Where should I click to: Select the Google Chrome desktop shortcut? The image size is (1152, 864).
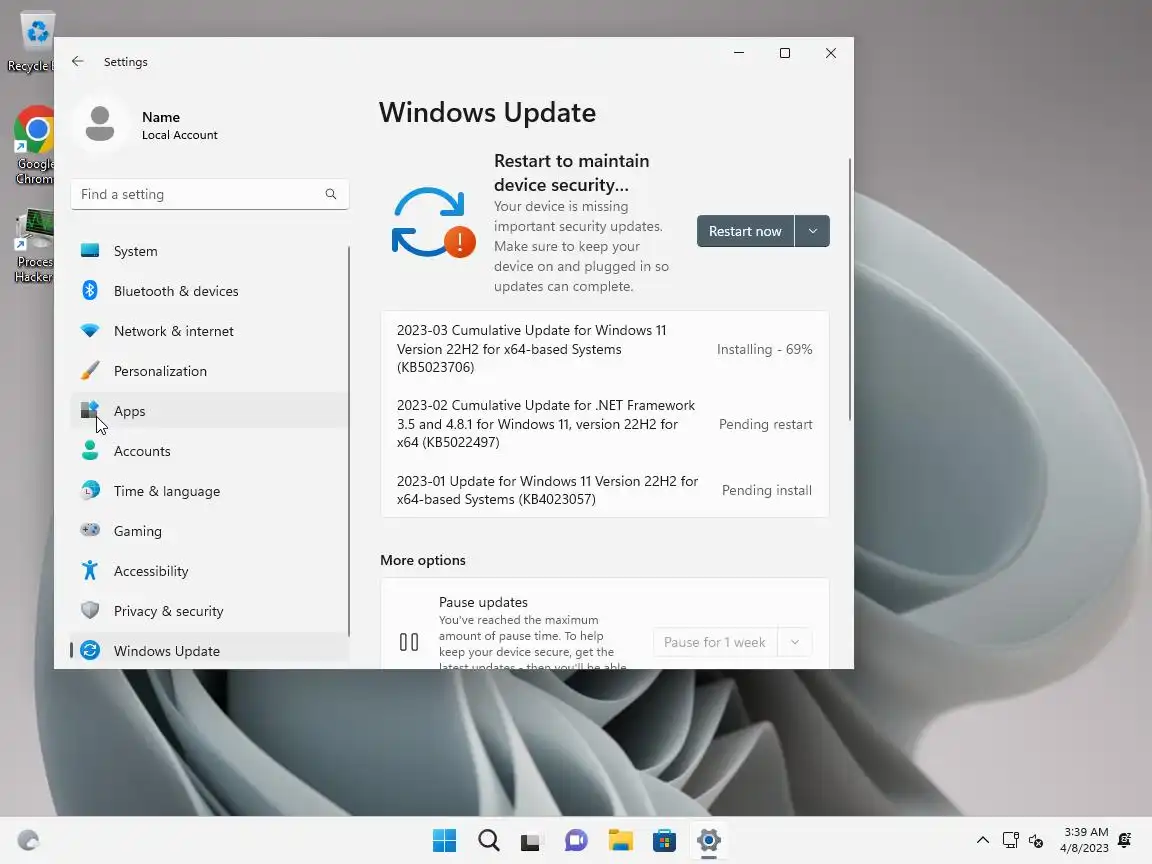coord(34,145)
